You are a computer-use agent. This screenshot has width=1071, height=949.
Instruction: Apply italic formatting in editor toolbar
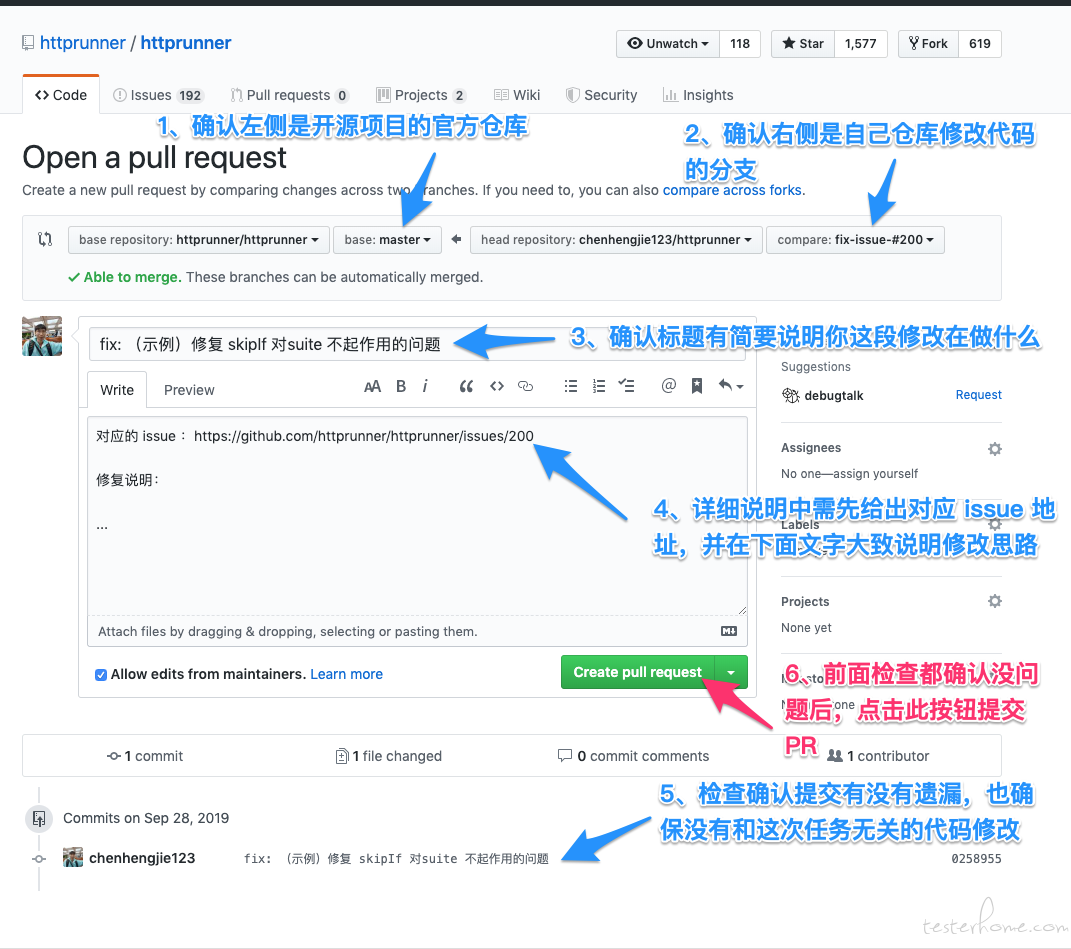pos(425,387)
